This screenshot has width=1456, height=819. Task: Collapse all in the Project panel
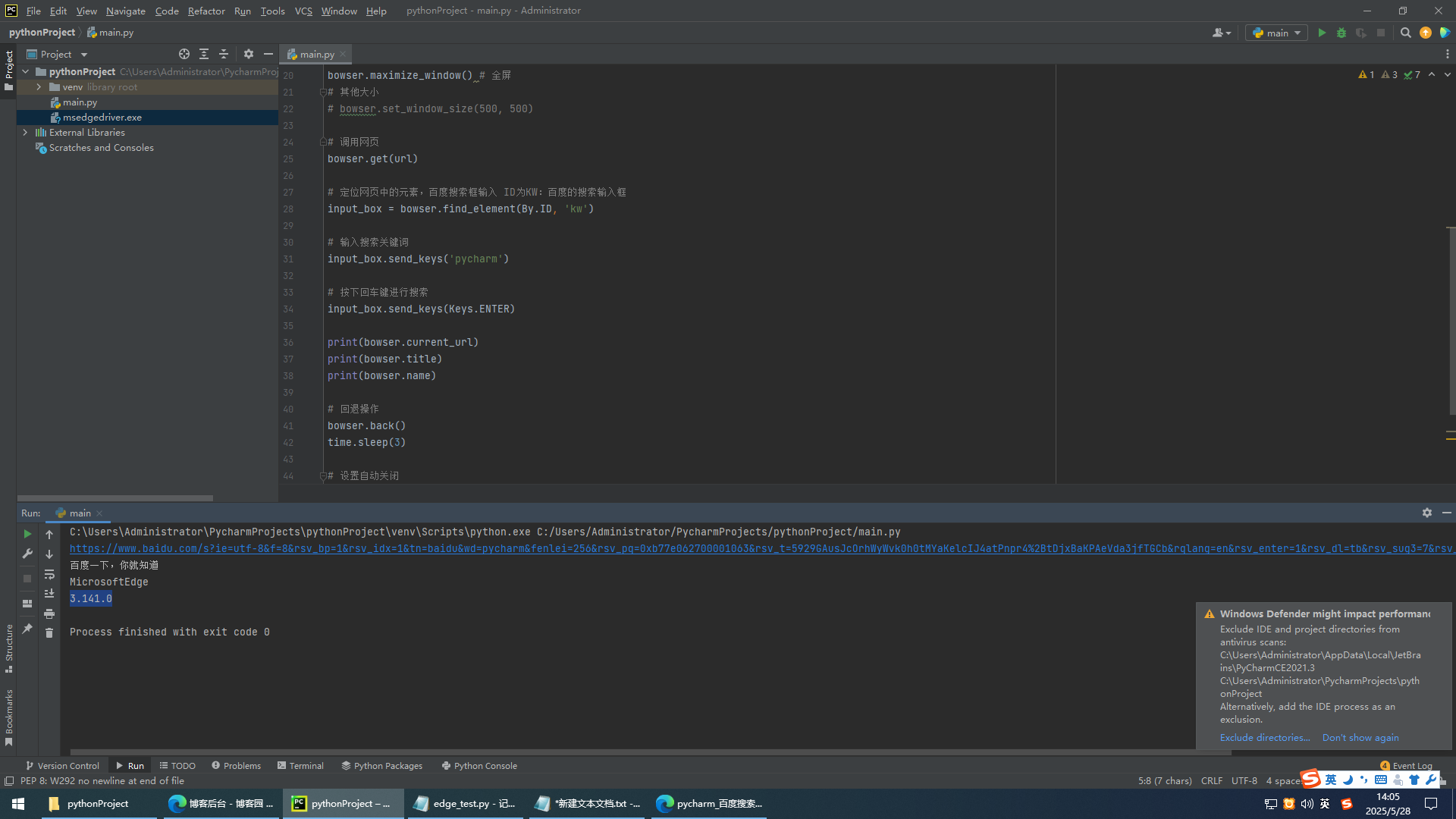pos(224,54)
